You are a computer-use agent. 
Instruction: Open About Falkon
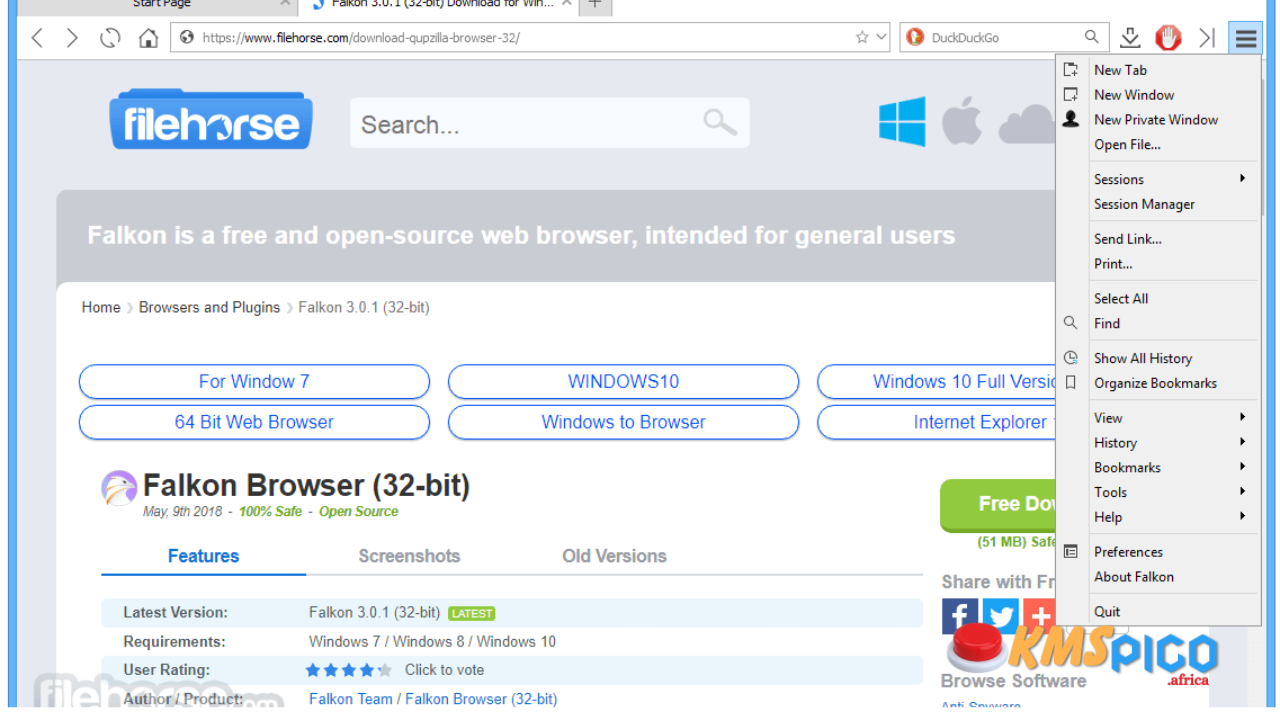(x=1158, y=577)
